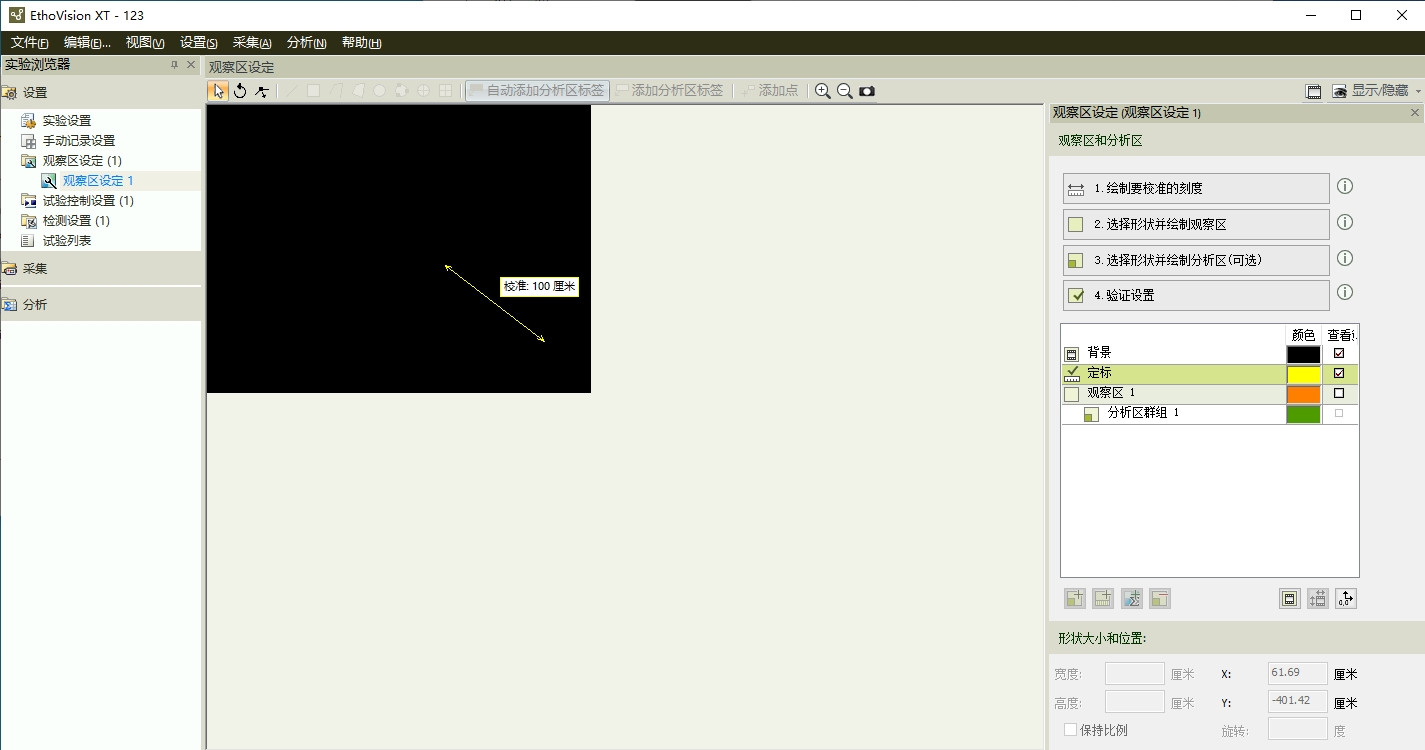Viewport: 1425px width, 750px height.
Task: Click the background image film icon
Action: [x=1290, y=598]
